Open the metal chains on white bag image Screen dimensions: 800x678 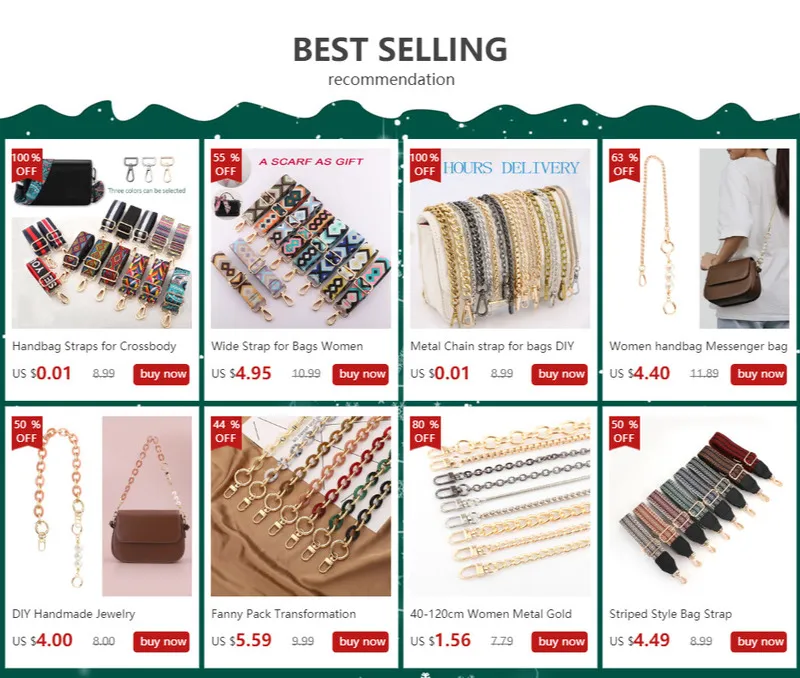pyautogui.click(x=500, y=238)
